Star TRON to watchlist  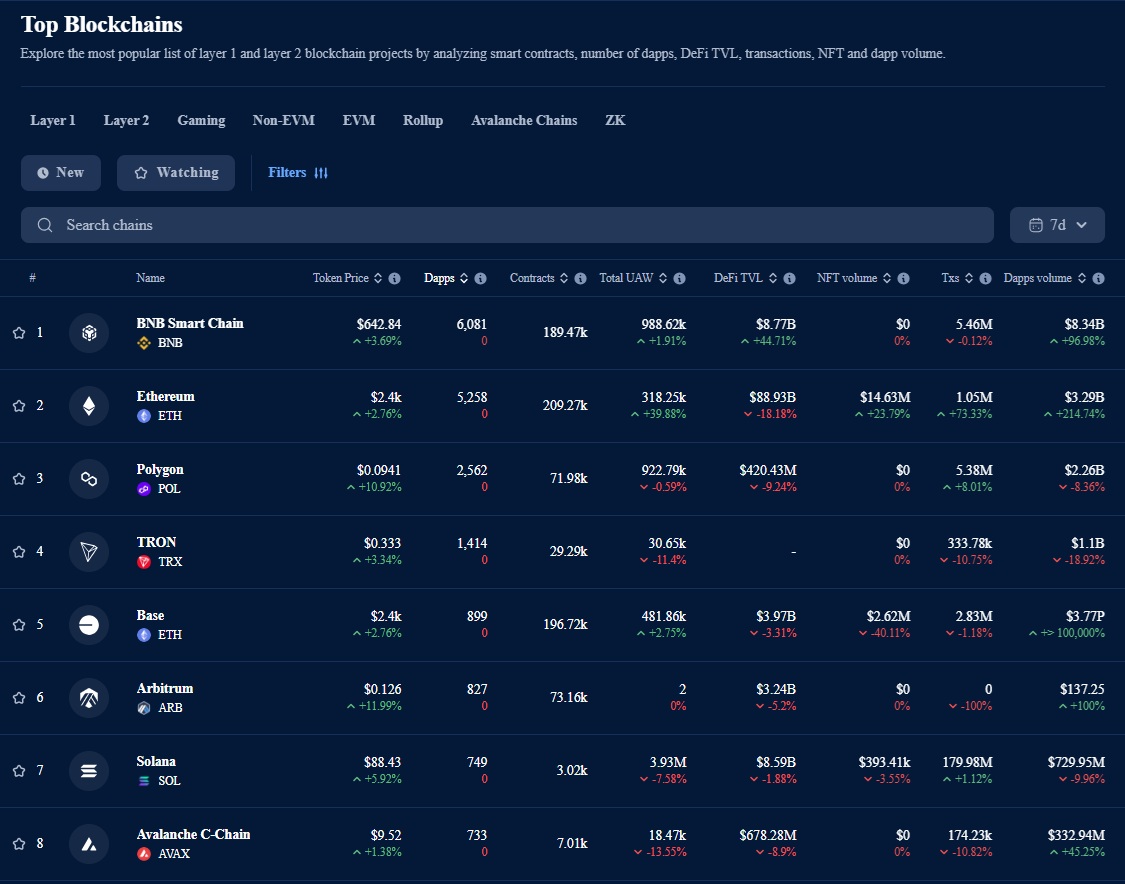tap(19, 552)
